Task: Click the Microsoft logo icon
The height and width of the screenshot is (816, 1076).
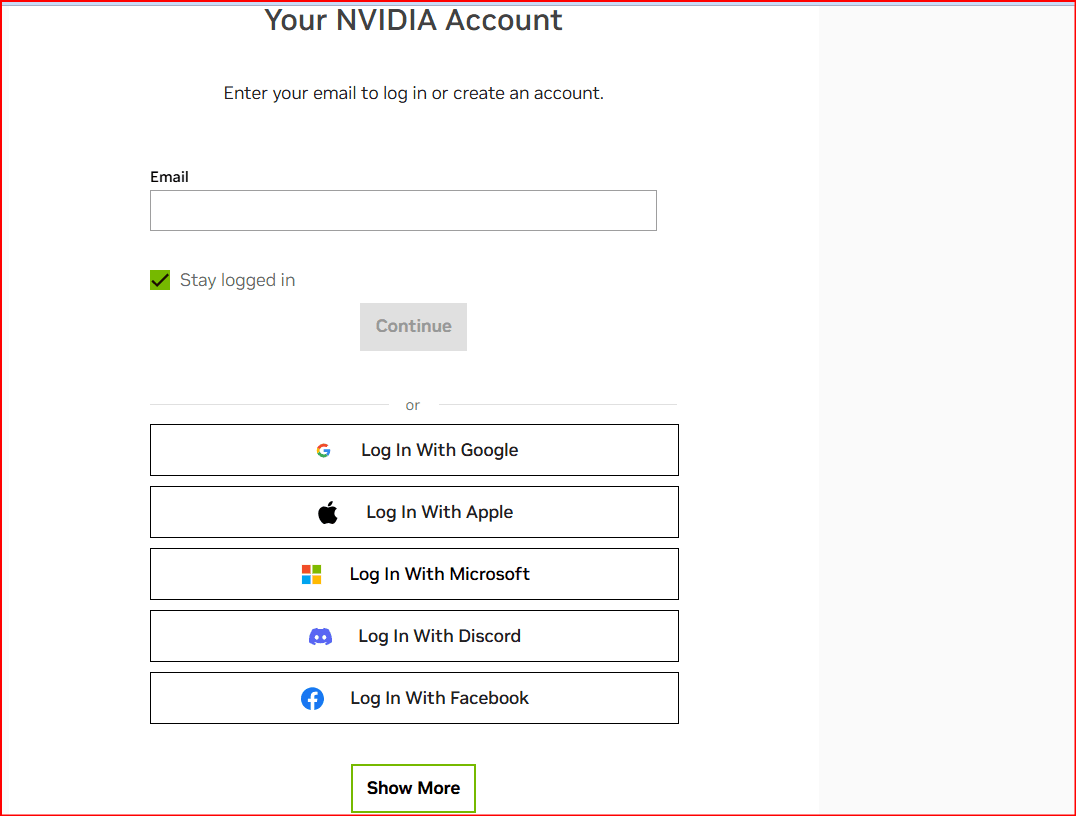Action: click(312, 574)
